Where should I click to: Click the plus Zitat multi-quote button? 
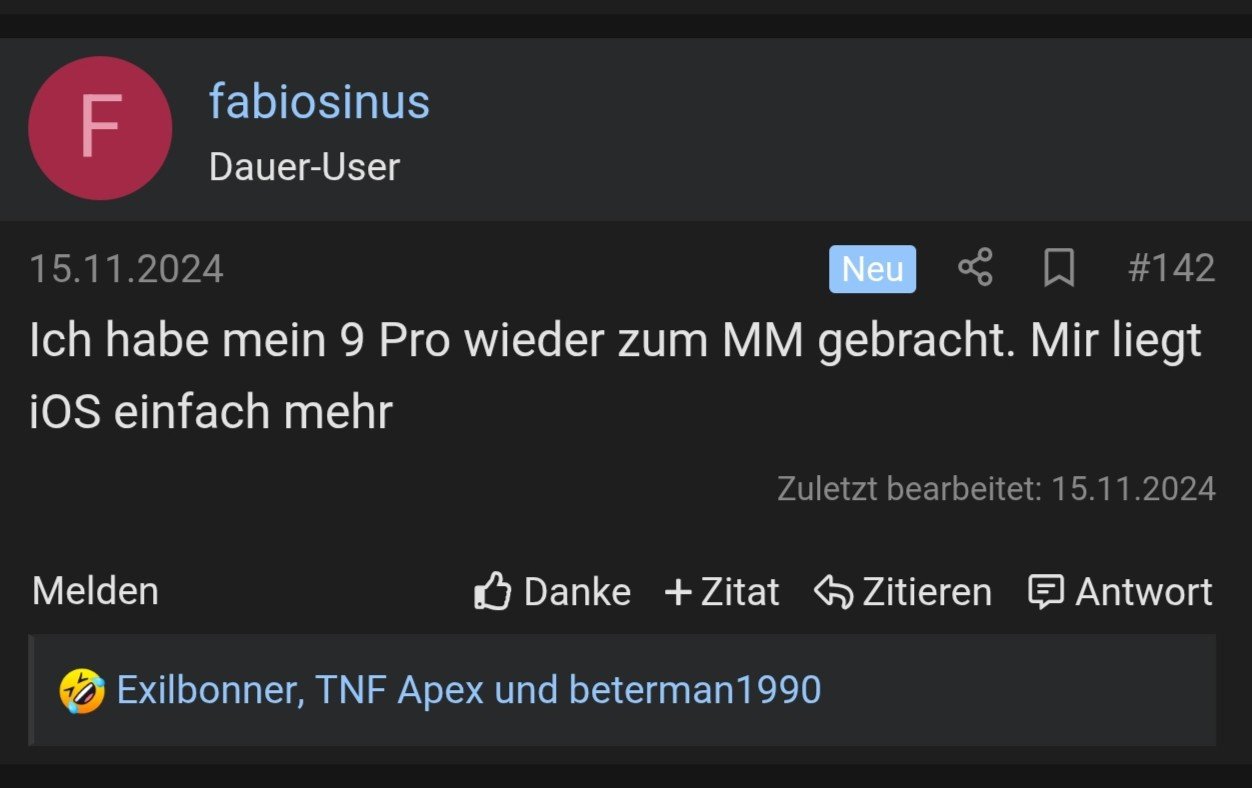click(x=722, y=592)
